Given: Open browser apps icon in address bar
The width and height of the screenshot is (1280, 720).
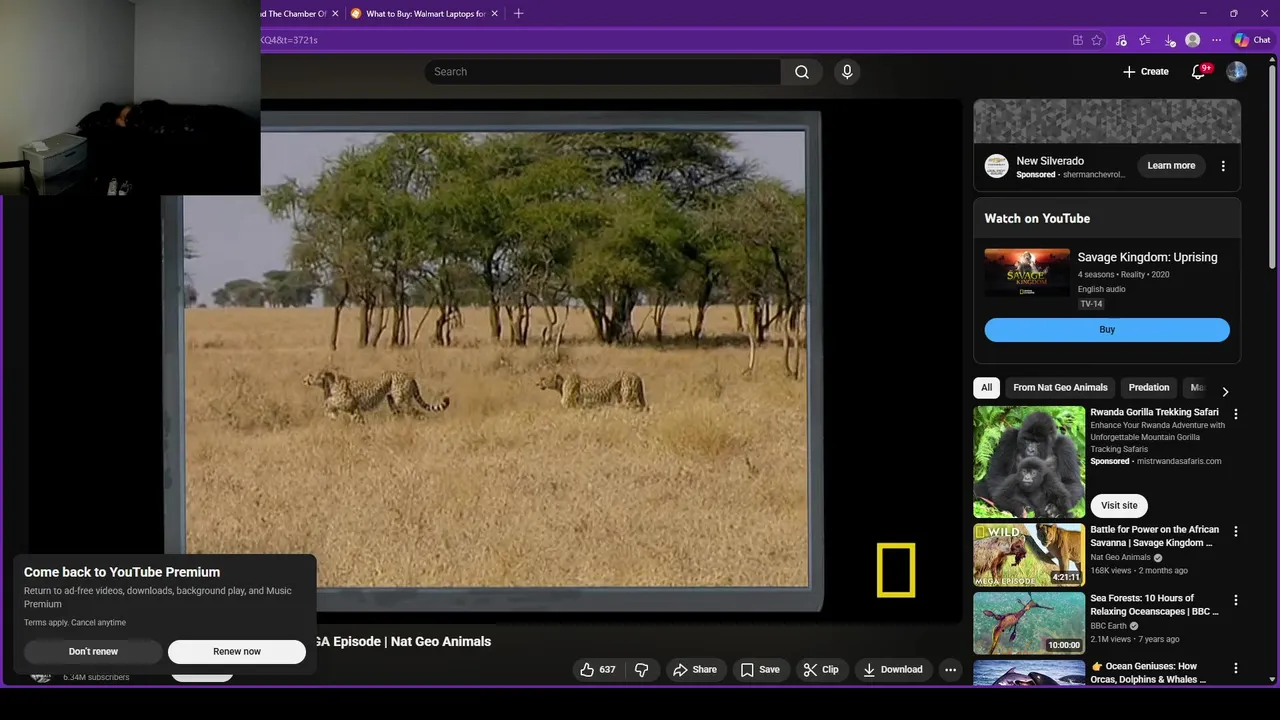Looking at the screenshot, I should pyautogui.click(x=1077, y=40).
